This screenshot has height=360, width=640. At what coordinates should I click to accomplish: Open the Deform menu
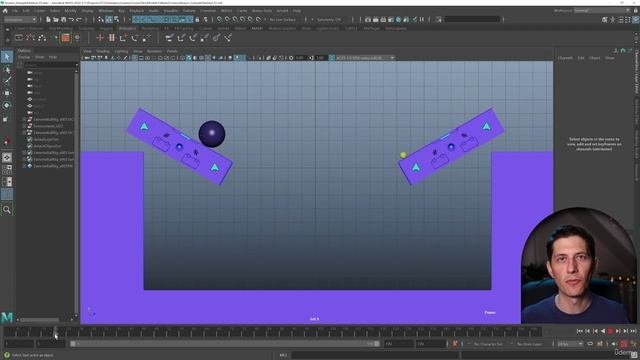click(x=189, y=11)
